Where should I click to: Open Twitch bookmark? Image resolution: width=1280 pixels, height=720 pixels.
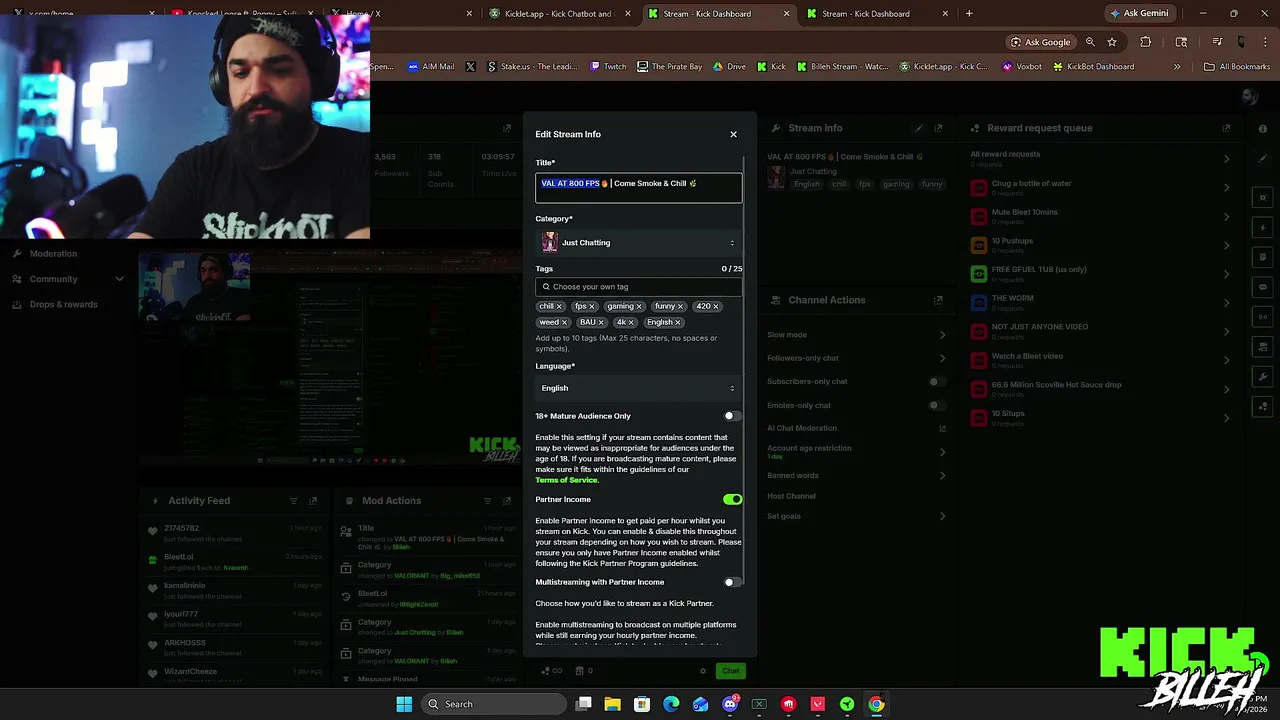[608, 67]
